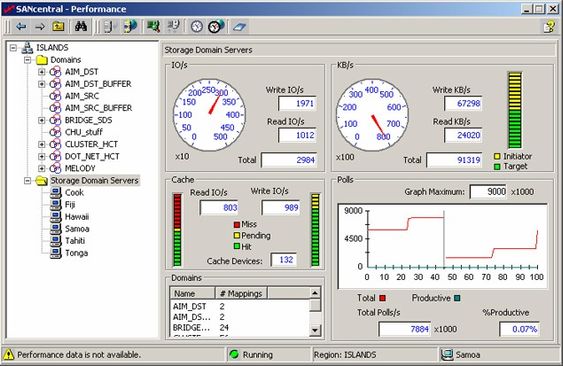Click the Samoa computer icon in status bar
Image resolution: width=563 pixels, height=366 pixels.
coord(447,355)
